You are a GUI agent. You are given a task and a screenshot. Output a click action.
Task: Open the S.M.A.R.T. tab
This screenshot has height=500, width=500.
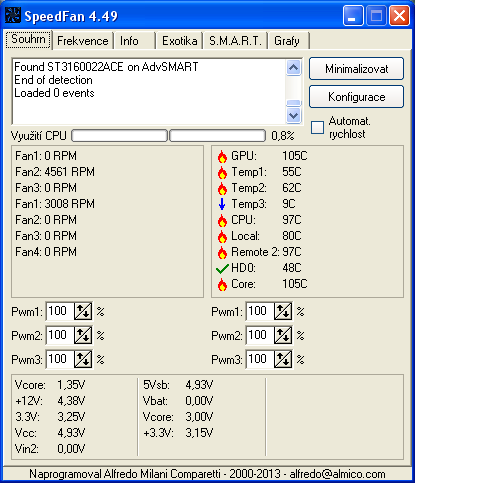235,41
